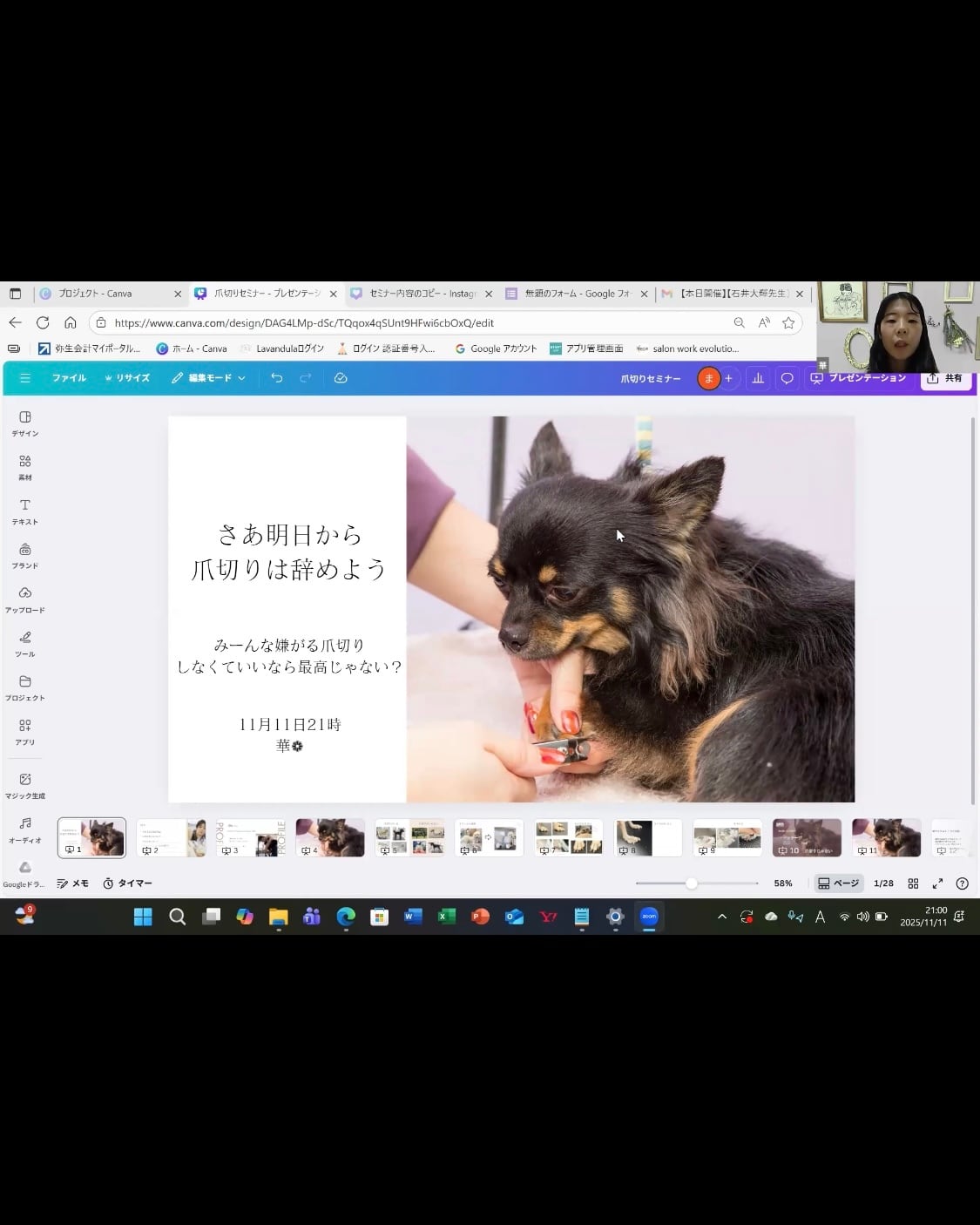Toggle the ページ thumbnails view button
Screen dimensions: 980x1225
point(838,883)
